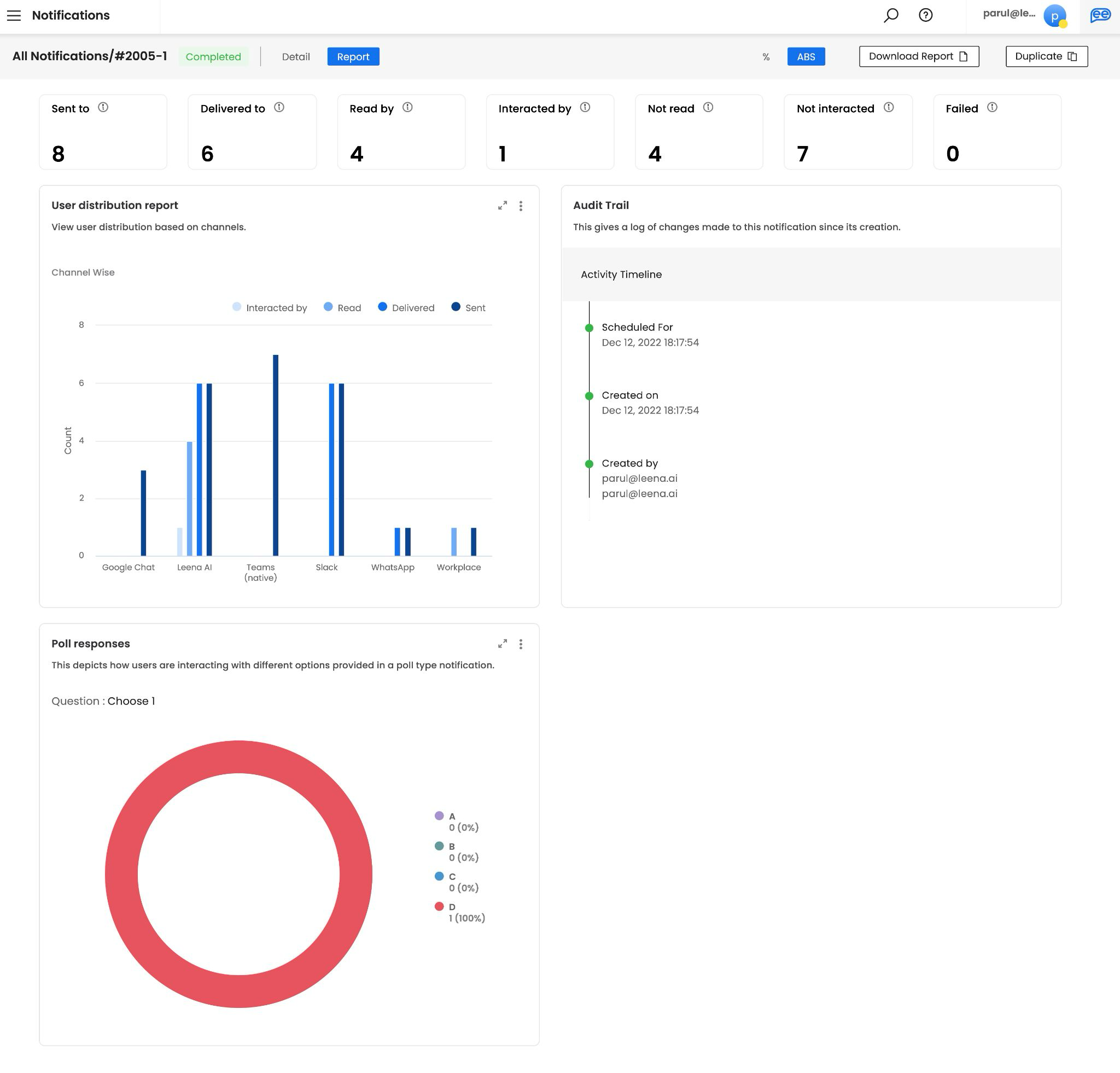Click the search magnifier icon
Viewport: 1120px width, 1073px height.
(891, 15)
